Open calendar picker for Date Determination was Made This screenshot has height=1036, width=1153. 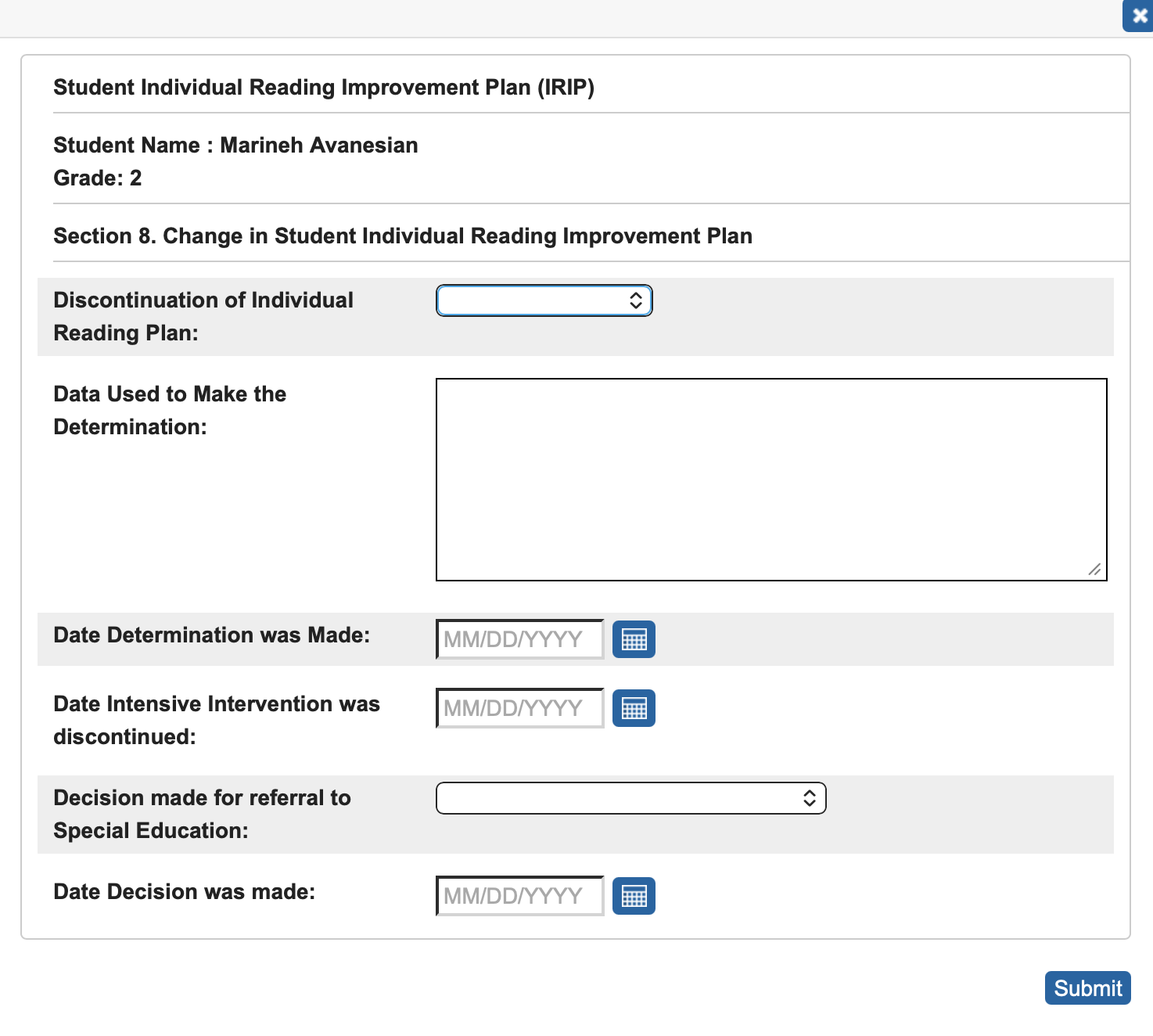point(634,639)
